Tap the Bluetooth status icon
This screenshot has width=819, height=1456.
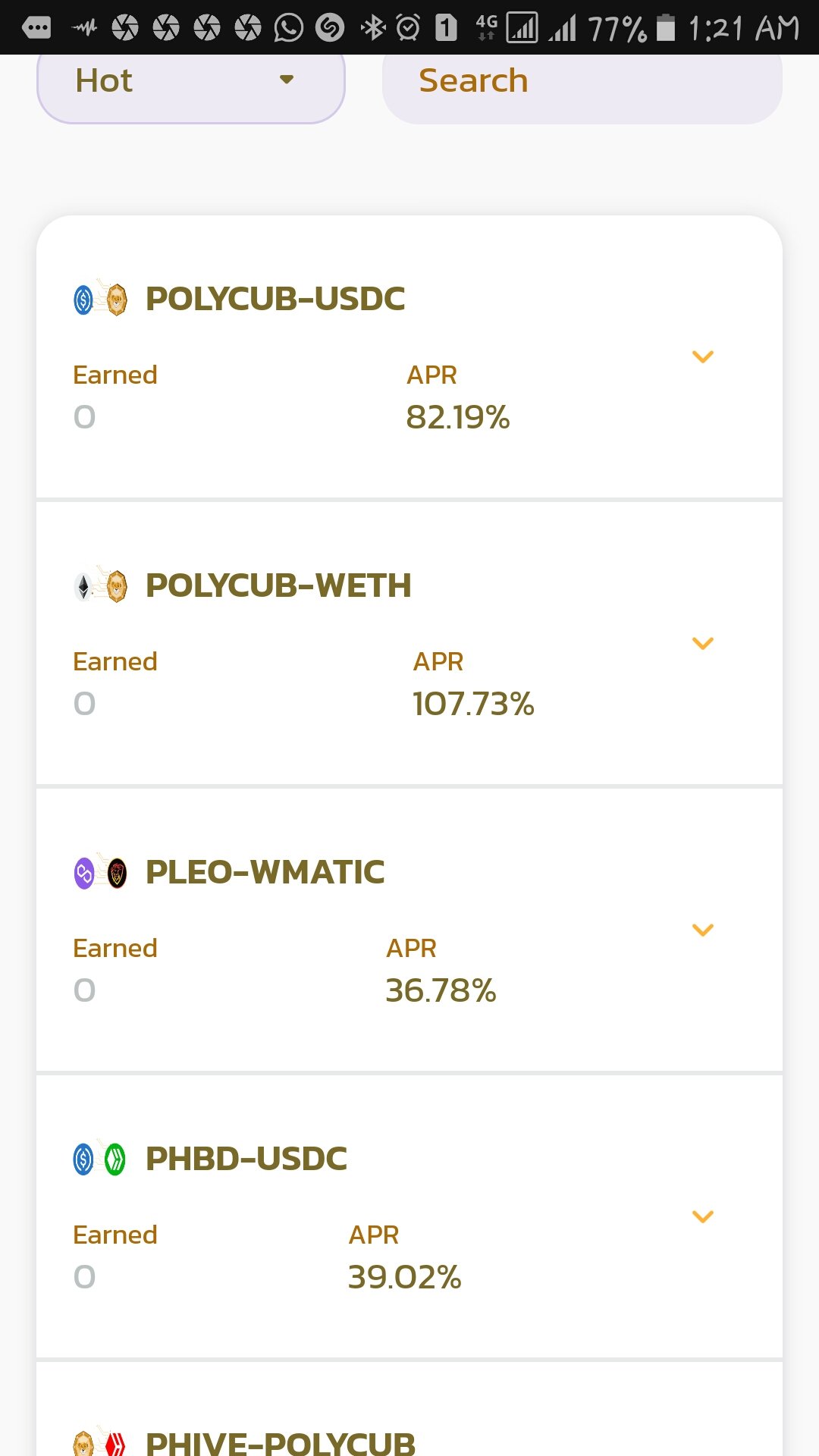[373, 28]
